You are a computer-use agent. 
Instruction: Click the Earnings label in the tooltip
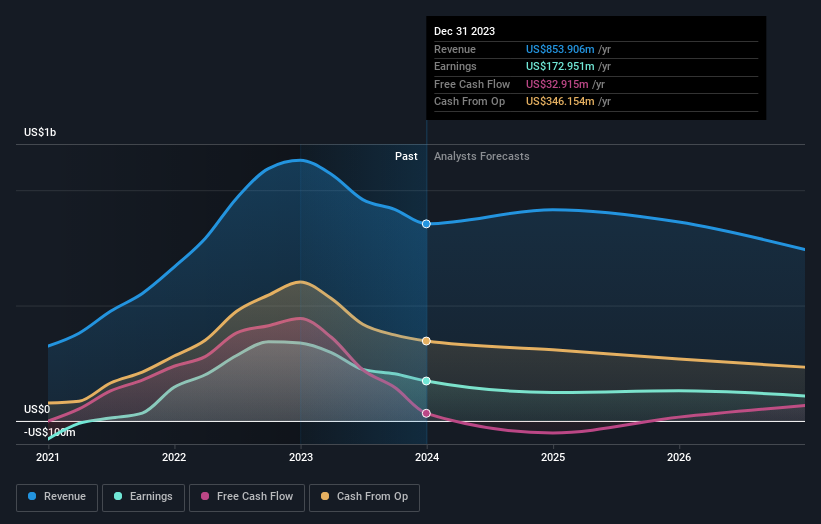[456, 66]
